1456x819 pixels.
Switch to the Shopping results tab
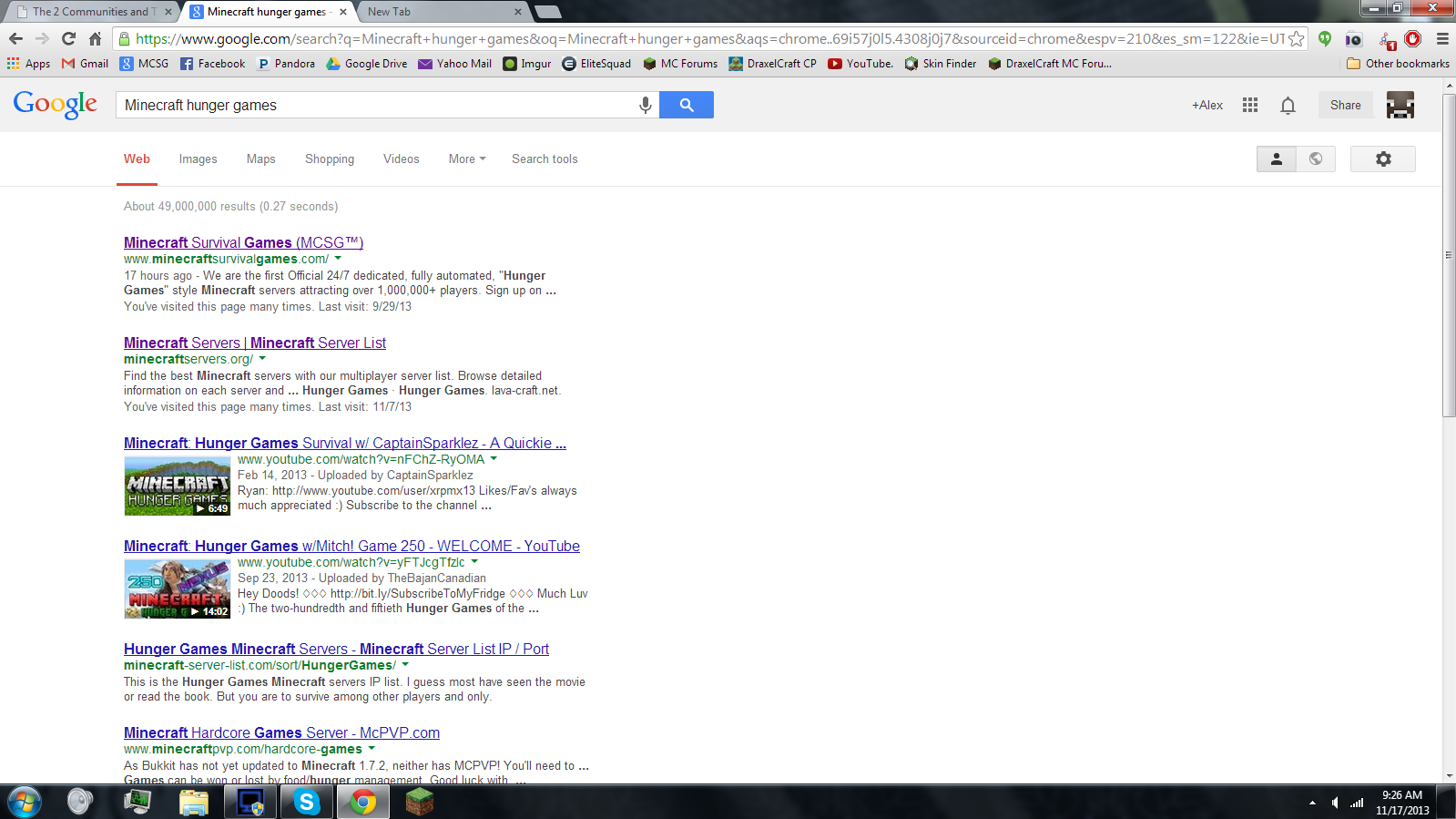330,159
